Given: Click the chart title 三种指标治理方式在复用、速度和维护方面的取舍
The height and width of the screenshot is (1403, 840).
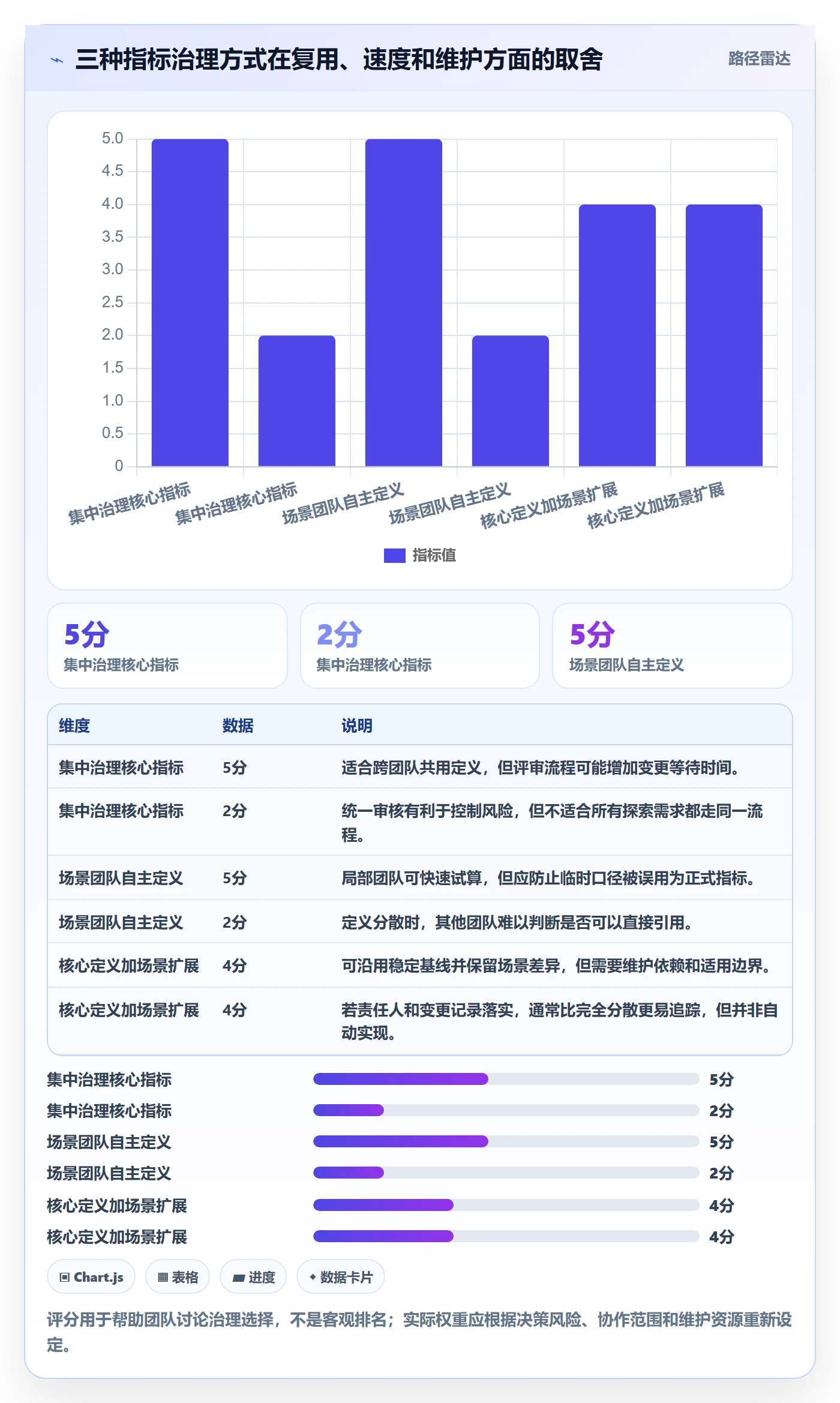Looking at the screenshot, I should coord(339,59).
